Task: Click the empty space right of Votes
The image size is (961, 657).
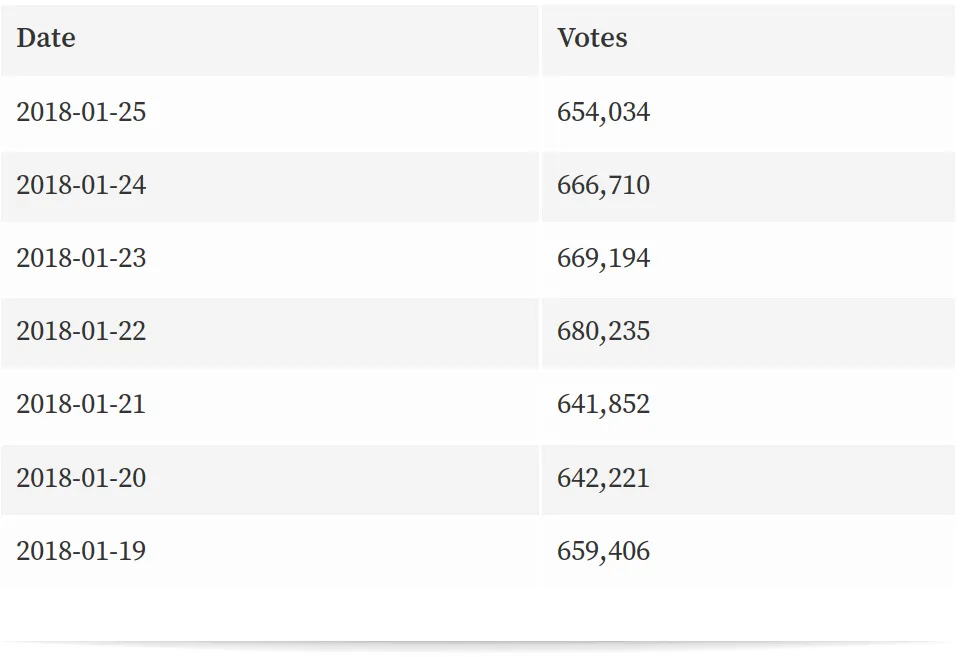Action: 791,40
